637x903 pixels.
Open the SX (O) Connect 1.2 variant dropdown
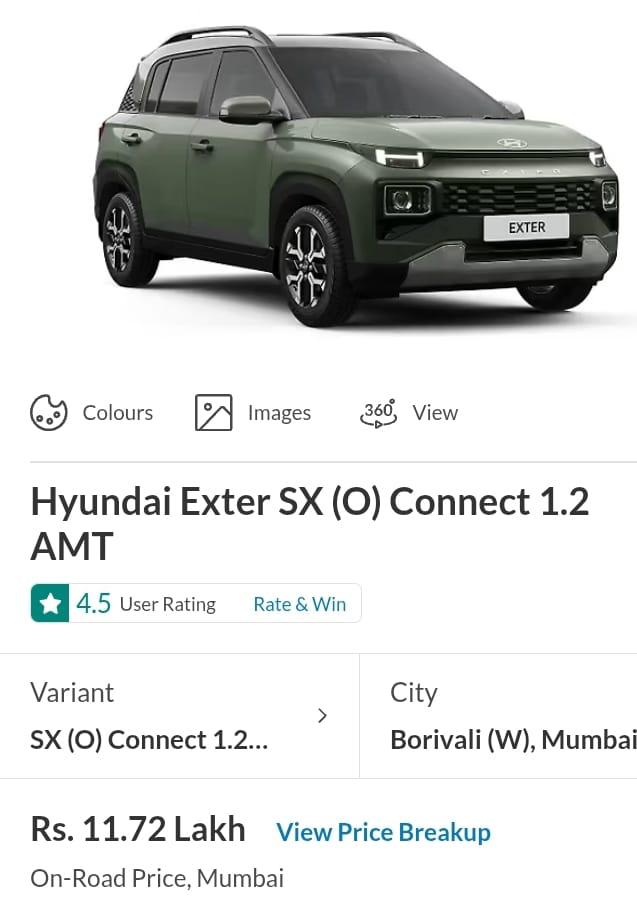(179, 716)
